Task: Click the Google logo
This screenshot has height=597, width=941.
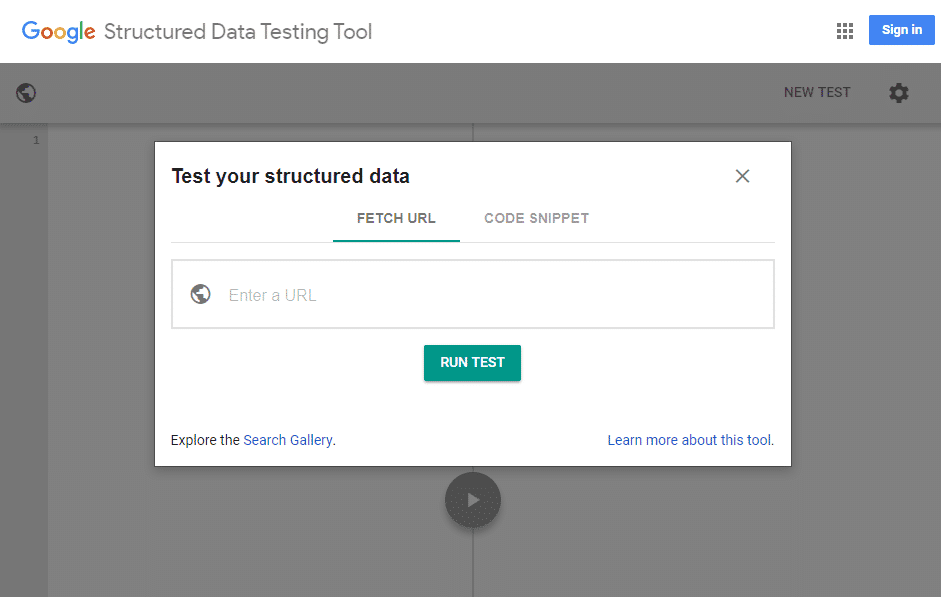Action: 58,32
